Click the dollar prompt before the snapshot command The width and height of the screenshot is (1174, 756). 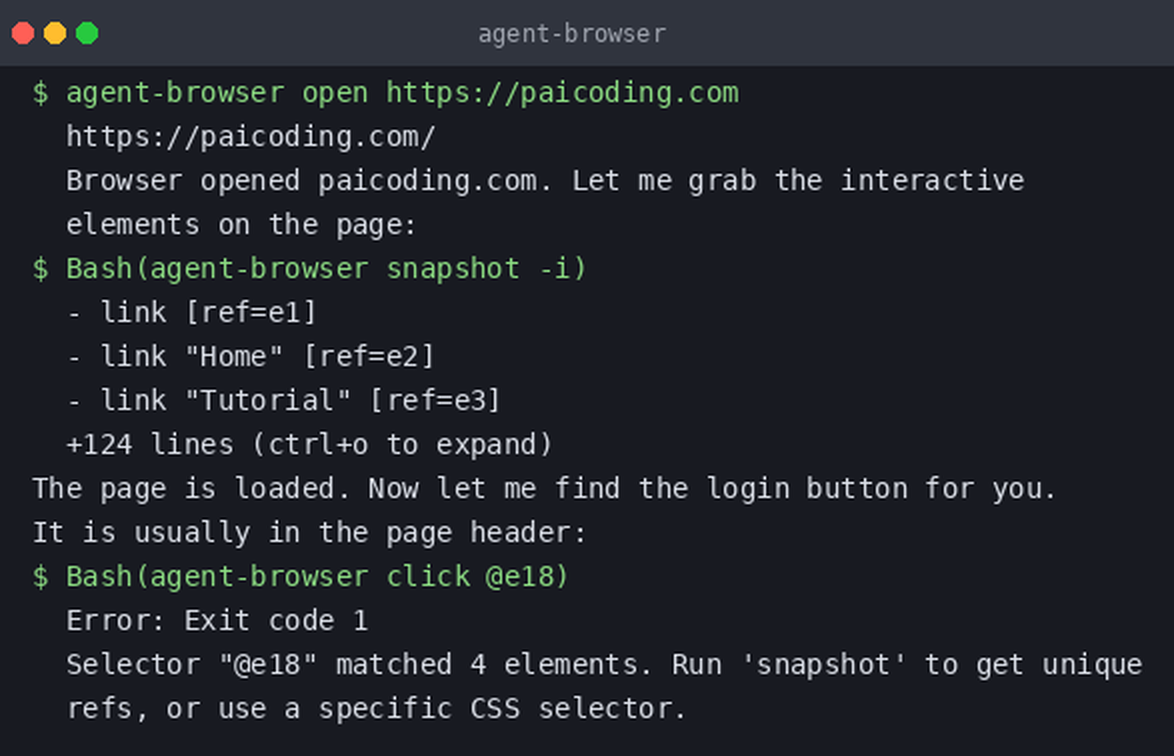click(40, 269)
